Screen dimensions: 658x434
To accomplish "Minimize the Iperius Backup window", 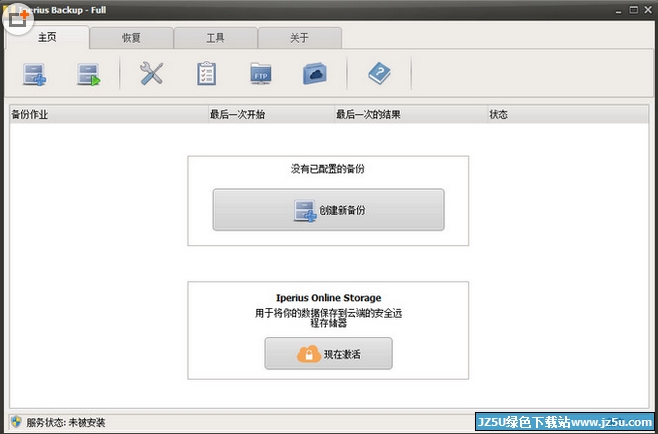I will 619,10.
